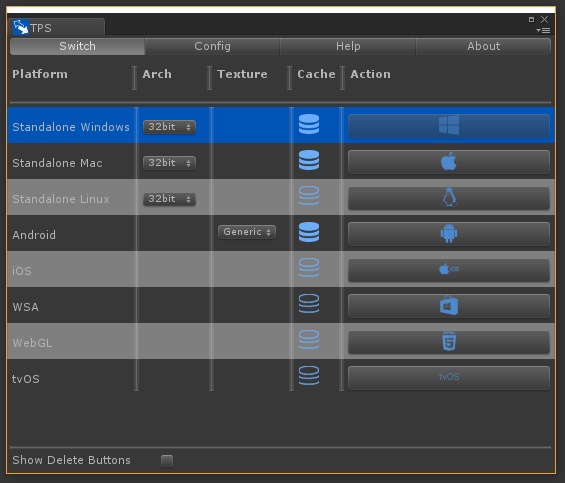This screenshot has height=483, width=565.
Task: Click the Platform column header
Action: [x=40, y=74]
